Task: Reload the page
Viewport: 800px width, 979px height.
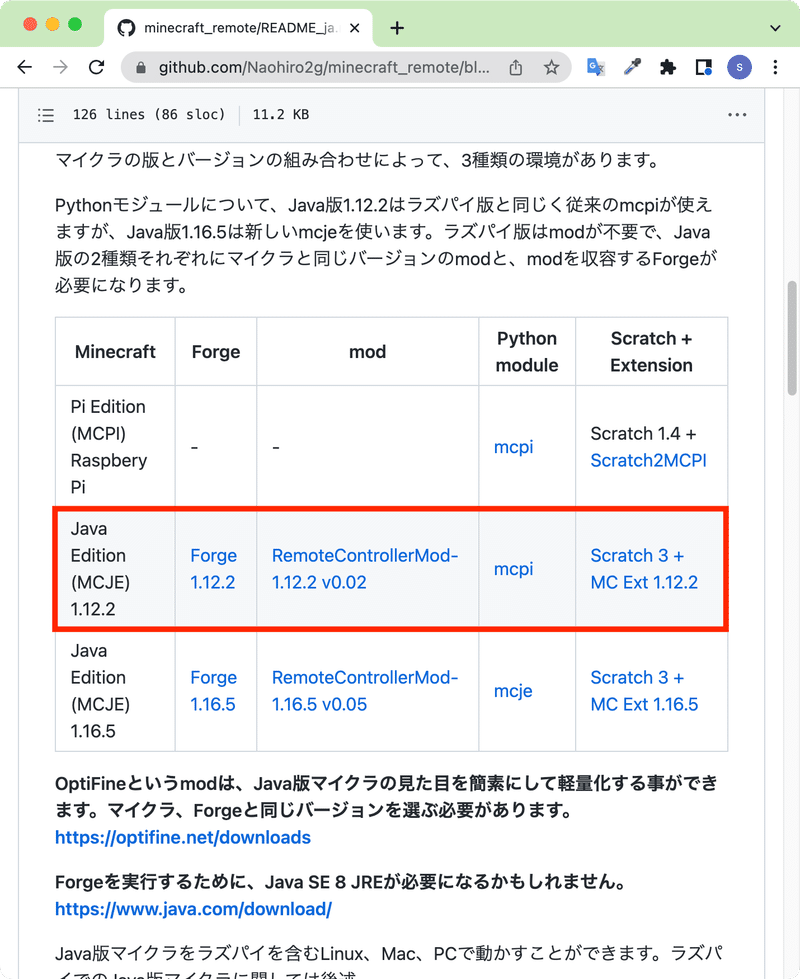Action: [97, 67]
